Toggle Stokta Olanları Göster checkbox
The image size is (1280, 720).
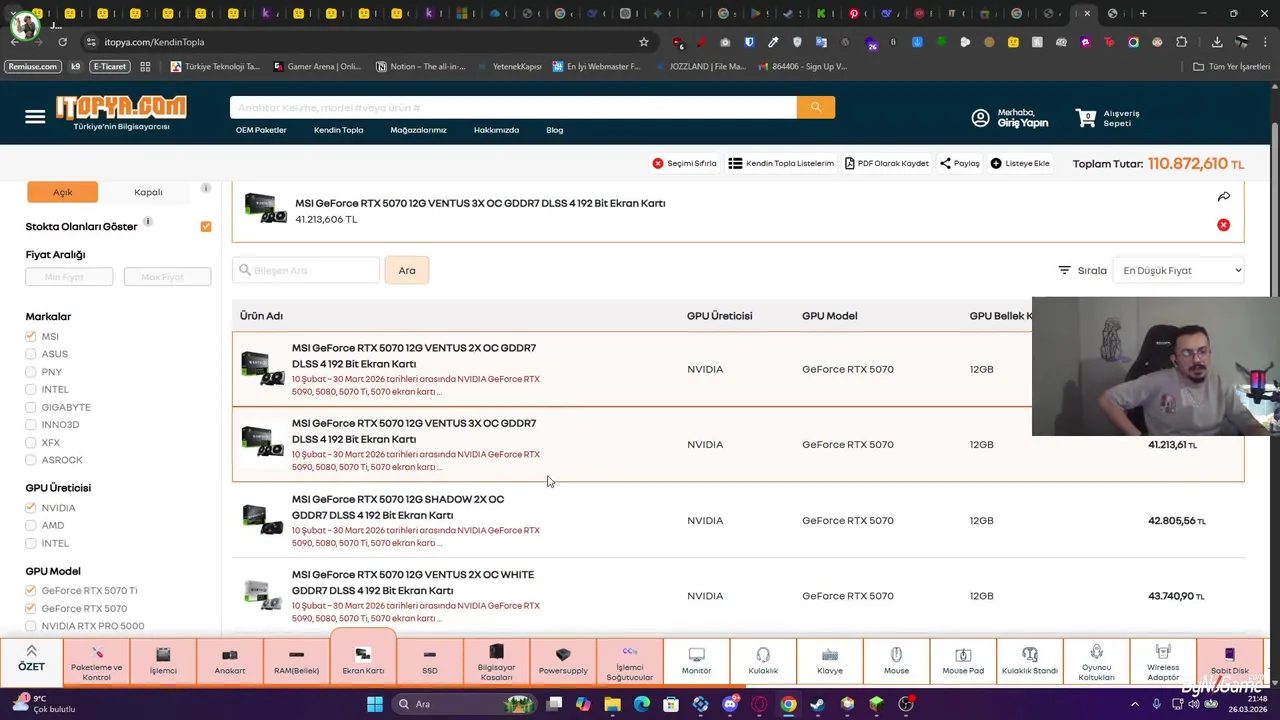(206, 227)
